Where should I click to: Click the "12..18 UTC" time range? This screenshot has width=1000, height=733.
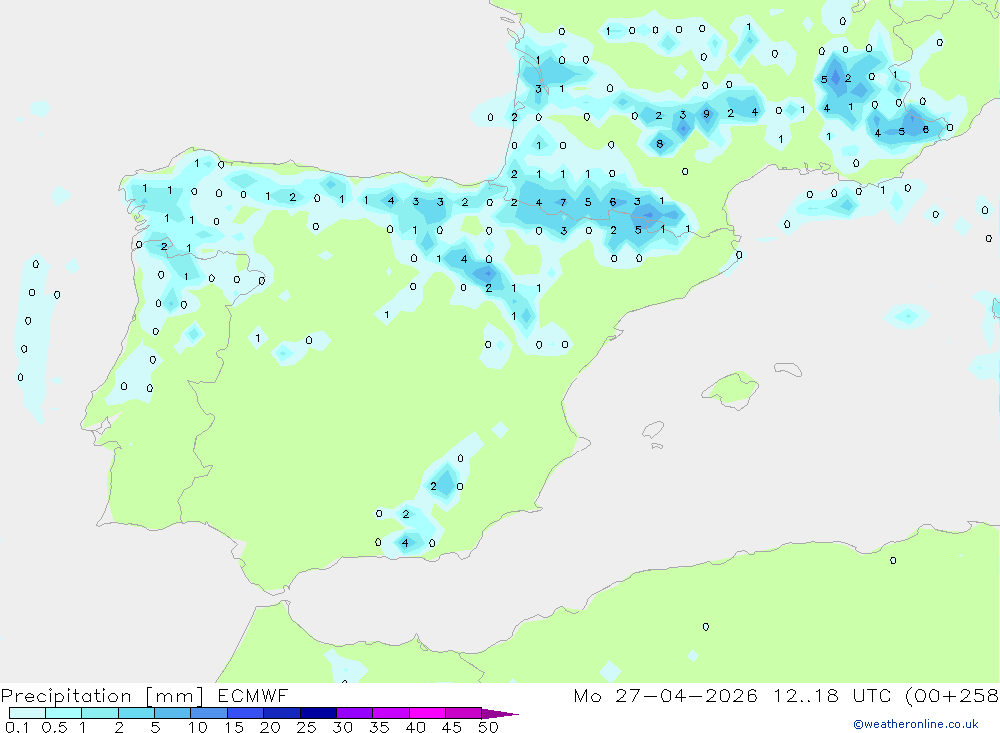[830, 695]
